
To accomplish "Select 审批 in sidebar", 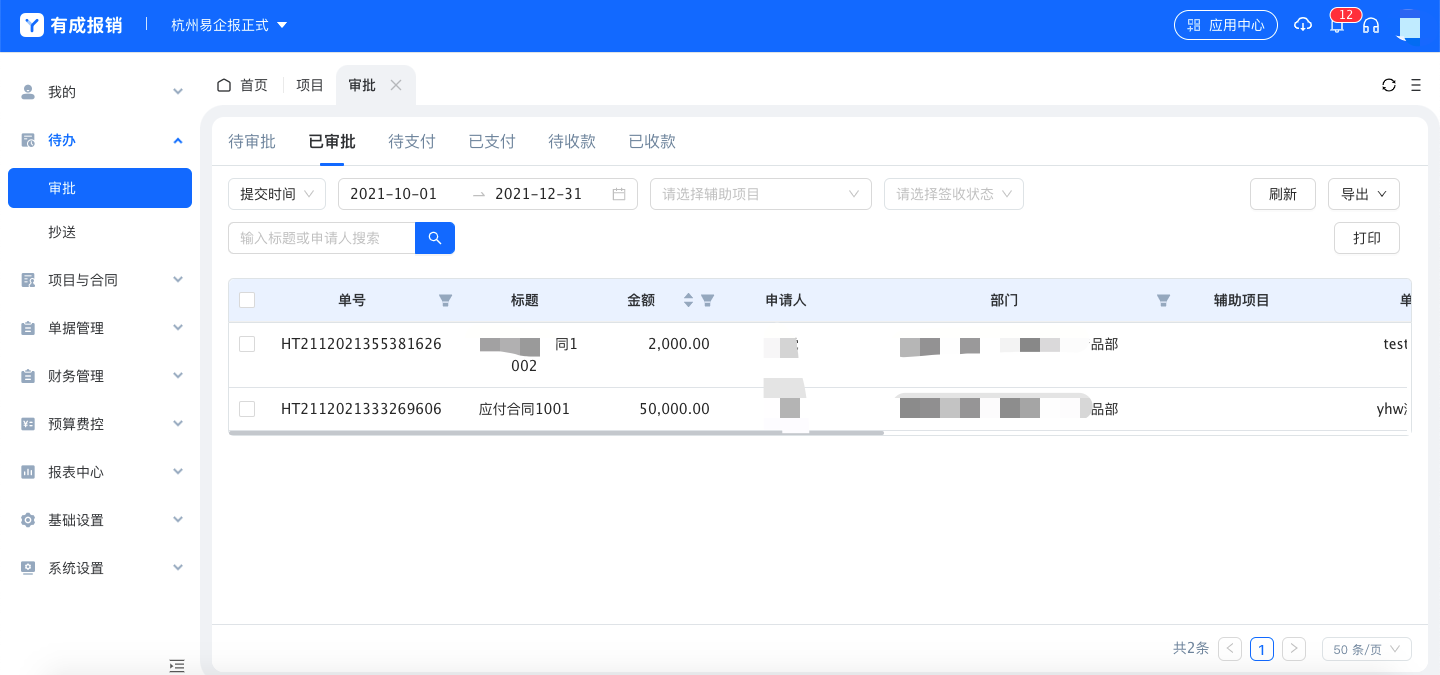I will [x=100, y=188].
